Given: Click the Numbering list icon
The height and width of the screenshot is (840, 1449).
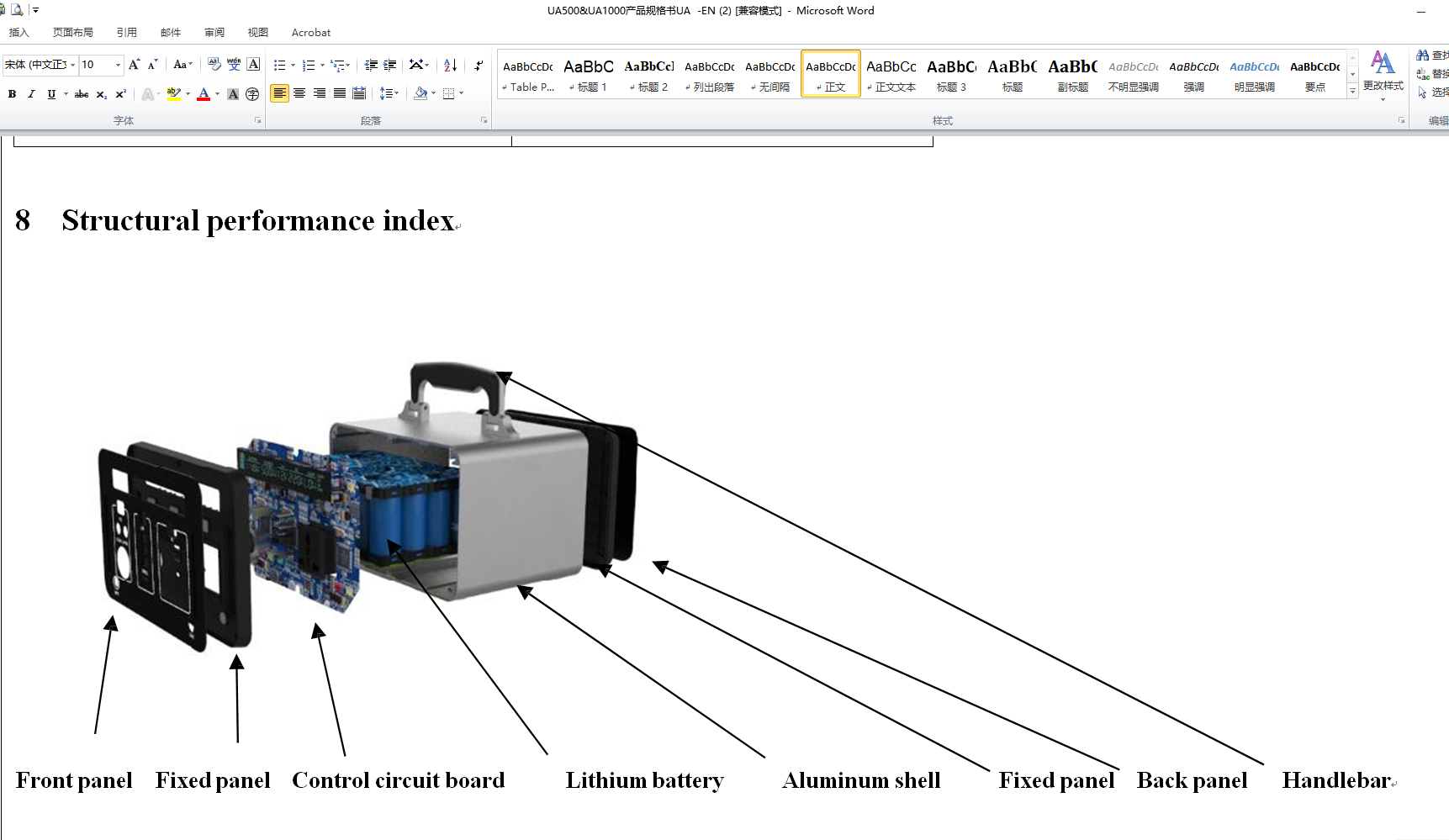Looking at the screenshot, I should click(x=309, y=65).
